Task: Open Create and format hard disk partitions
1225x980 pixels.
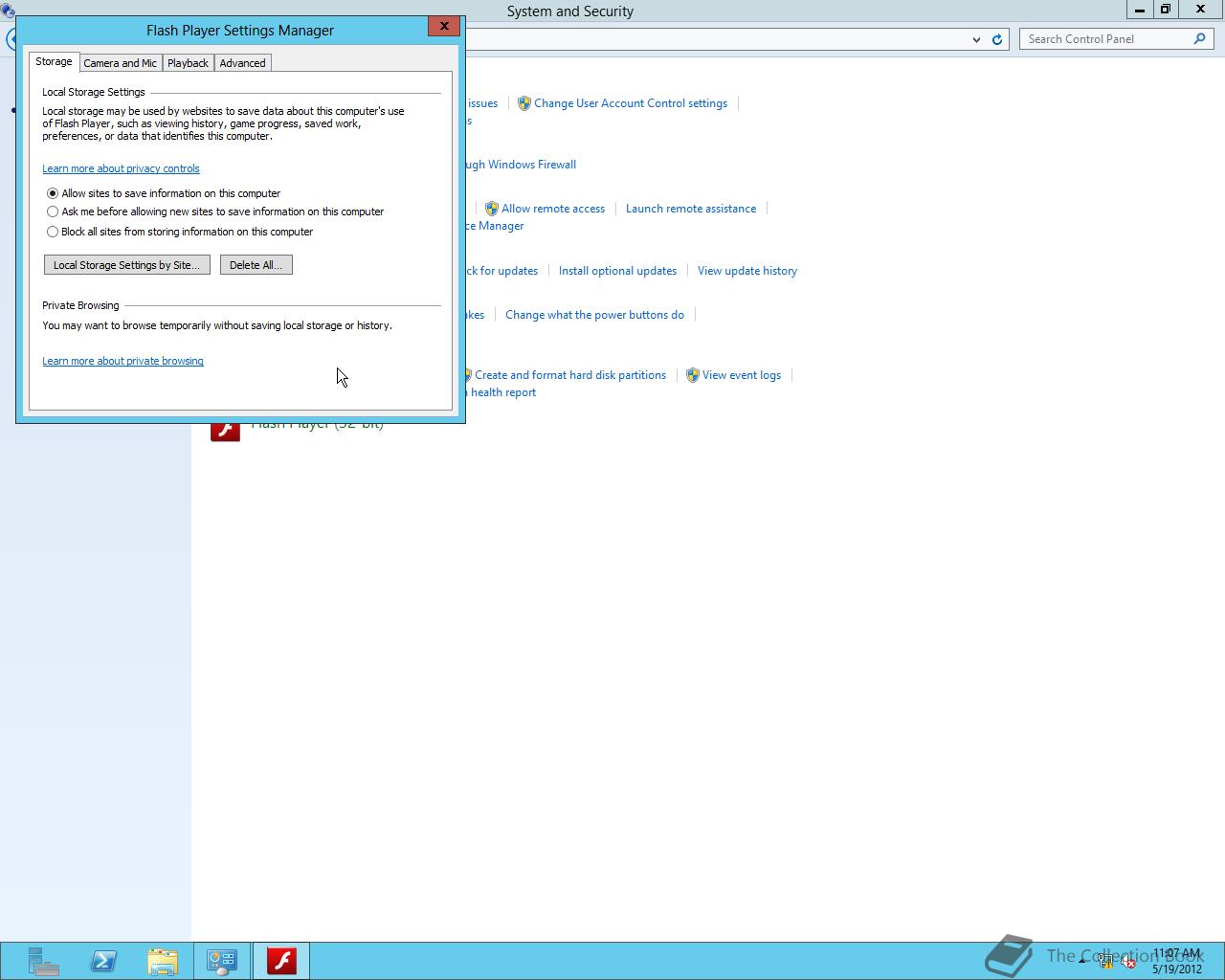Action: (x=570, y=375)
